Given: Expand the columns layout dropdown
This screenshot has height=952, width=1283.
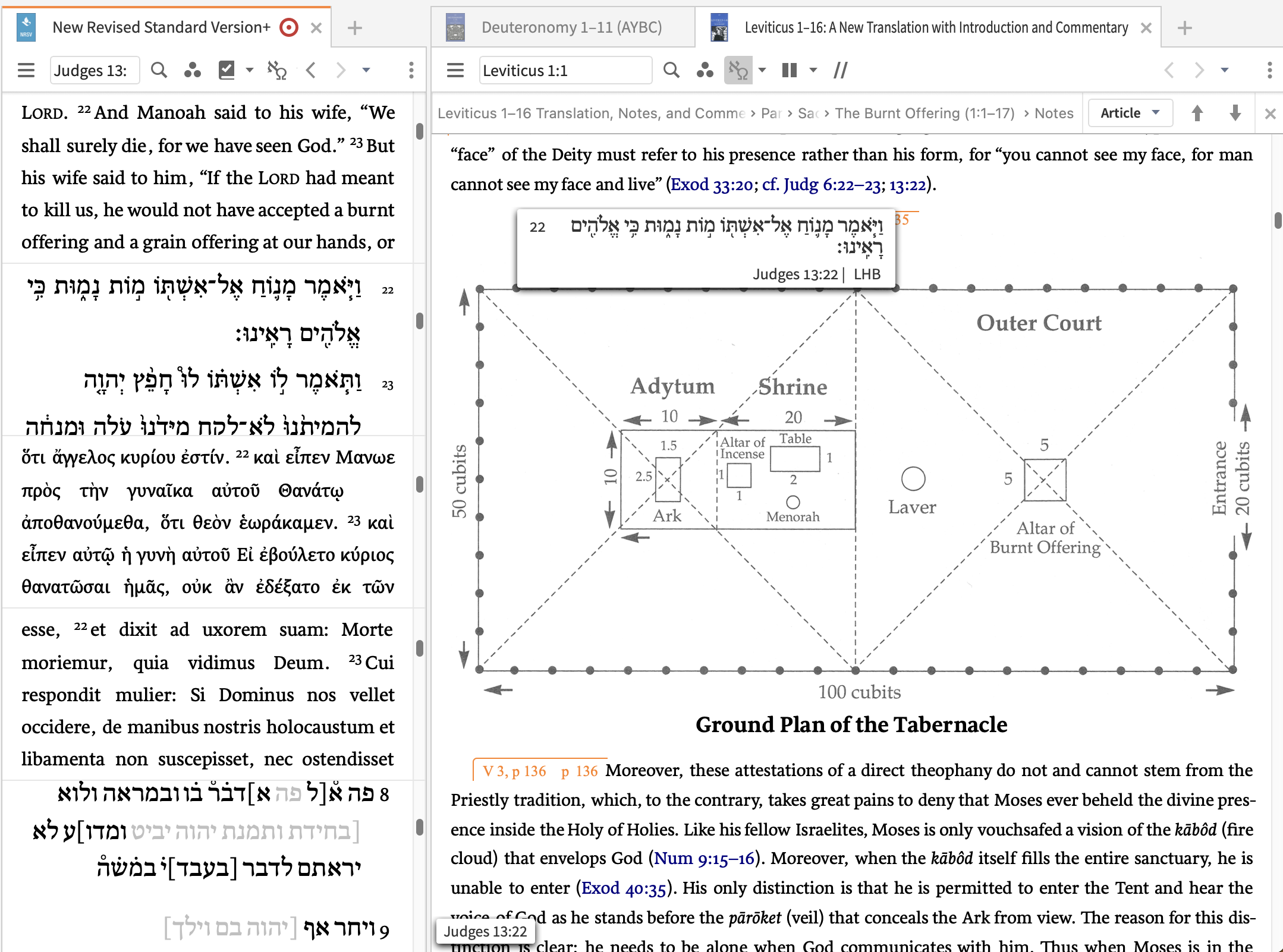Looking at the screenshot, I should point(813,70).
